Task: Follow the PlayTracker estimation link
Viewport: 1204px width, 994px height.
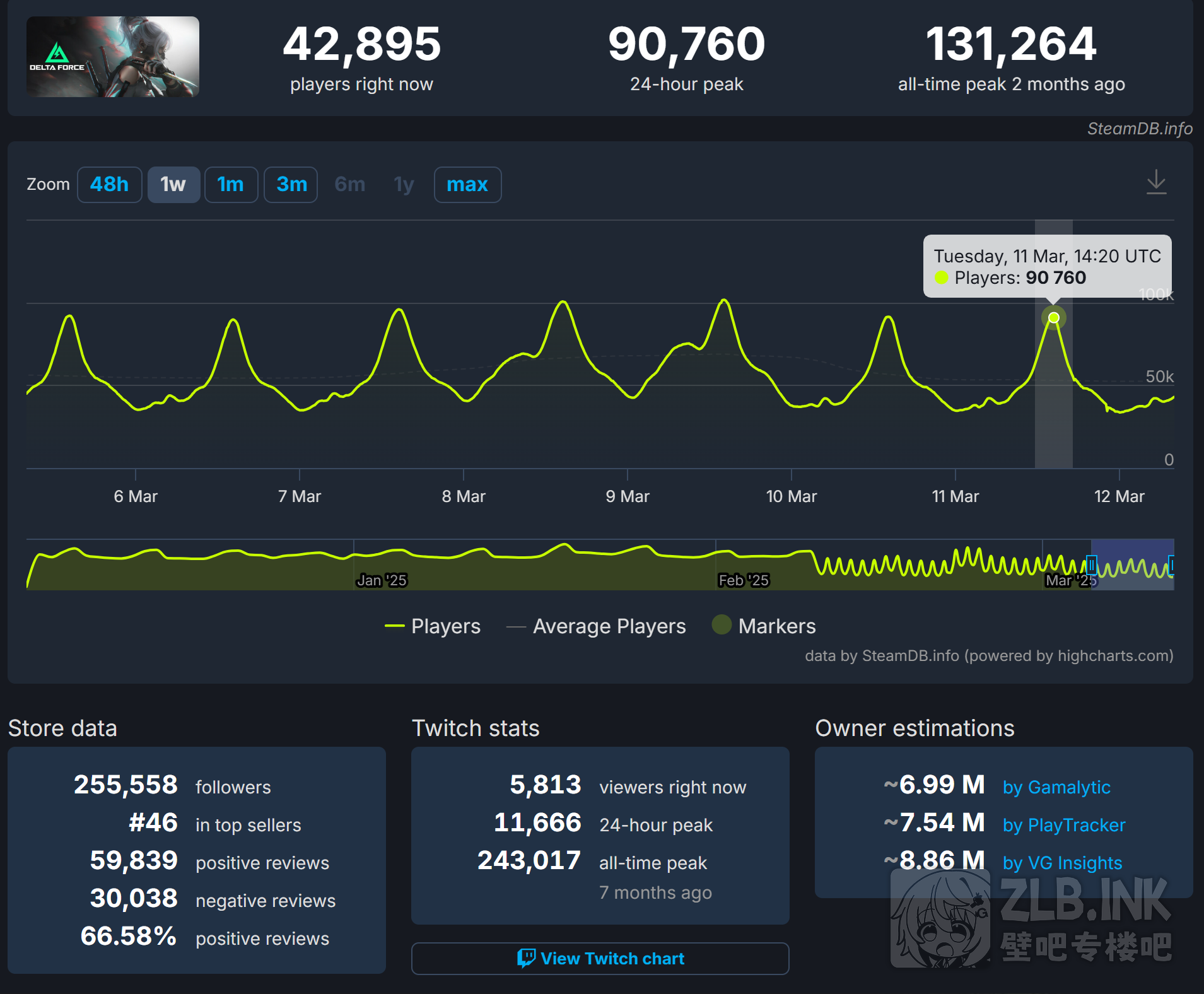Action: tap(1064, 825)
